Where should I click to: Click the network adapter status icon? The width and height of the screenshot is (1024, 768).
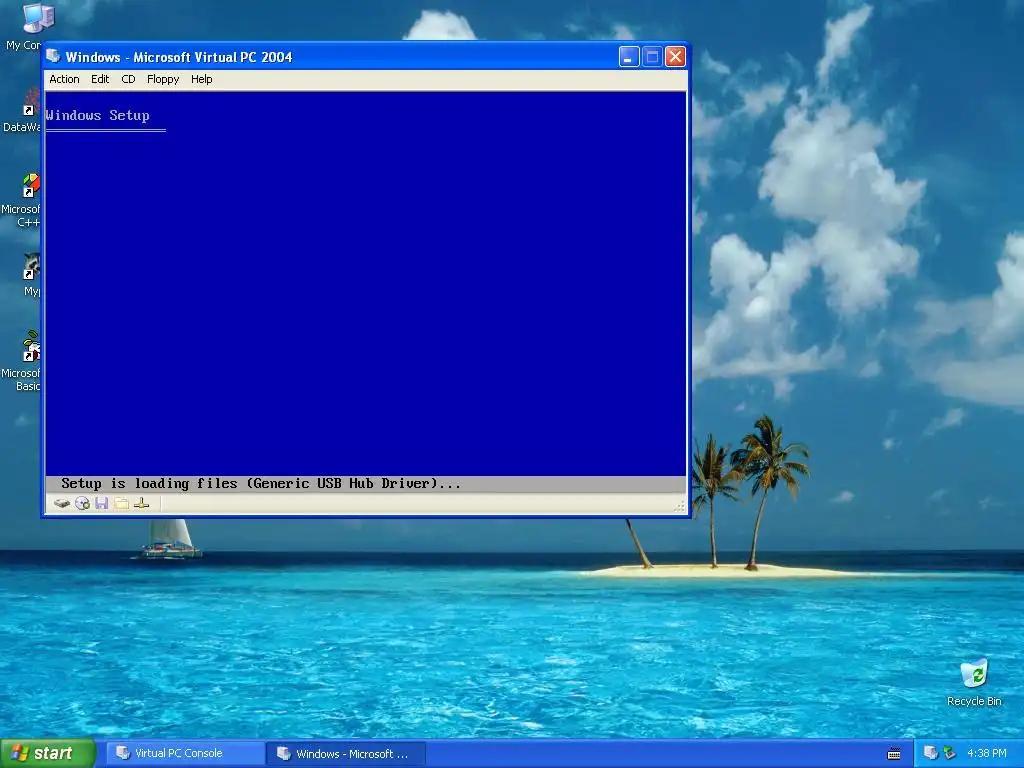tap(141, 503)
